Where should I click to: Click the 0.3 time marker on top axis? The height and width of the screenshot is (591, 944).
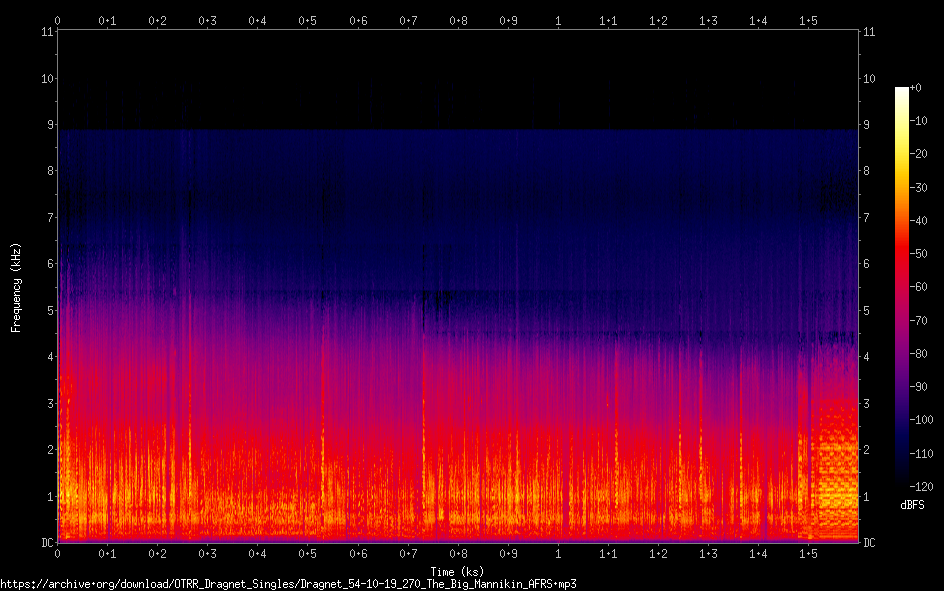click(207, 20)
